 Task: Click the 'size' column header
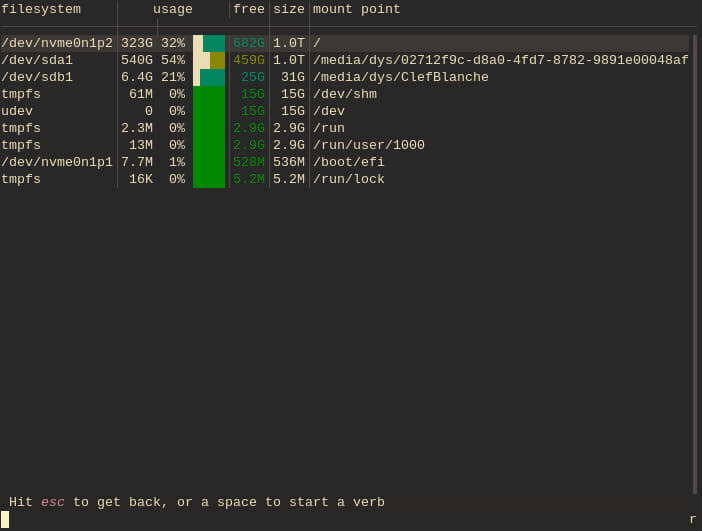point(289,9)
